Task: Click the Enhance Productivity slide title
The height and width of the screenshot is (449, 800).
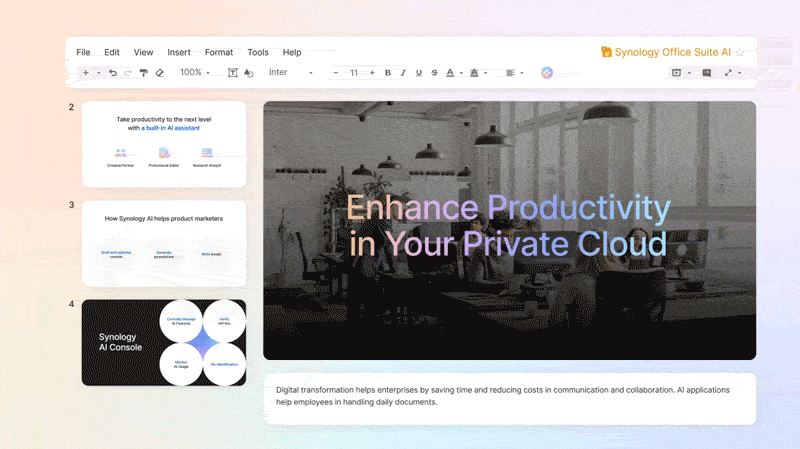Action: [x=508, y=226]
